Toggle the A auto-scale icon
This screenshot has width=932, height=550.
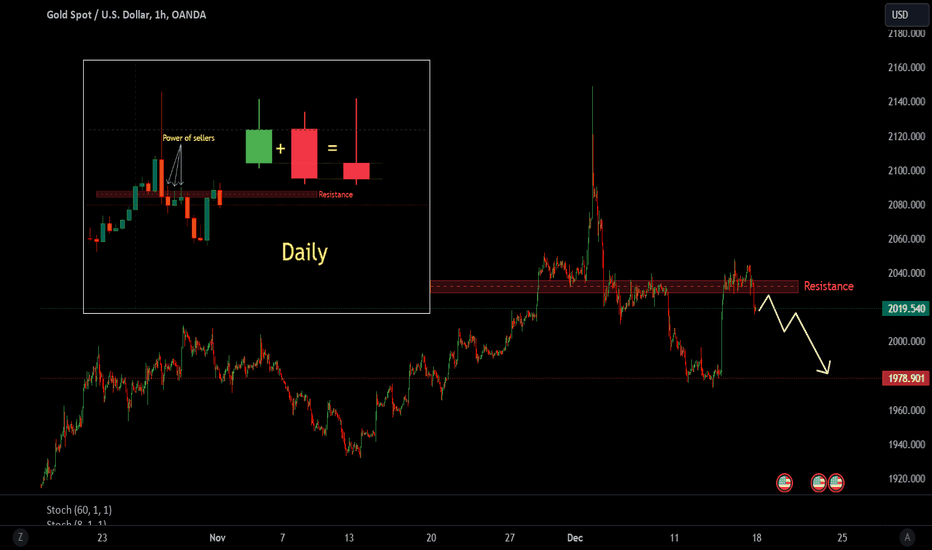pos(907,538)
